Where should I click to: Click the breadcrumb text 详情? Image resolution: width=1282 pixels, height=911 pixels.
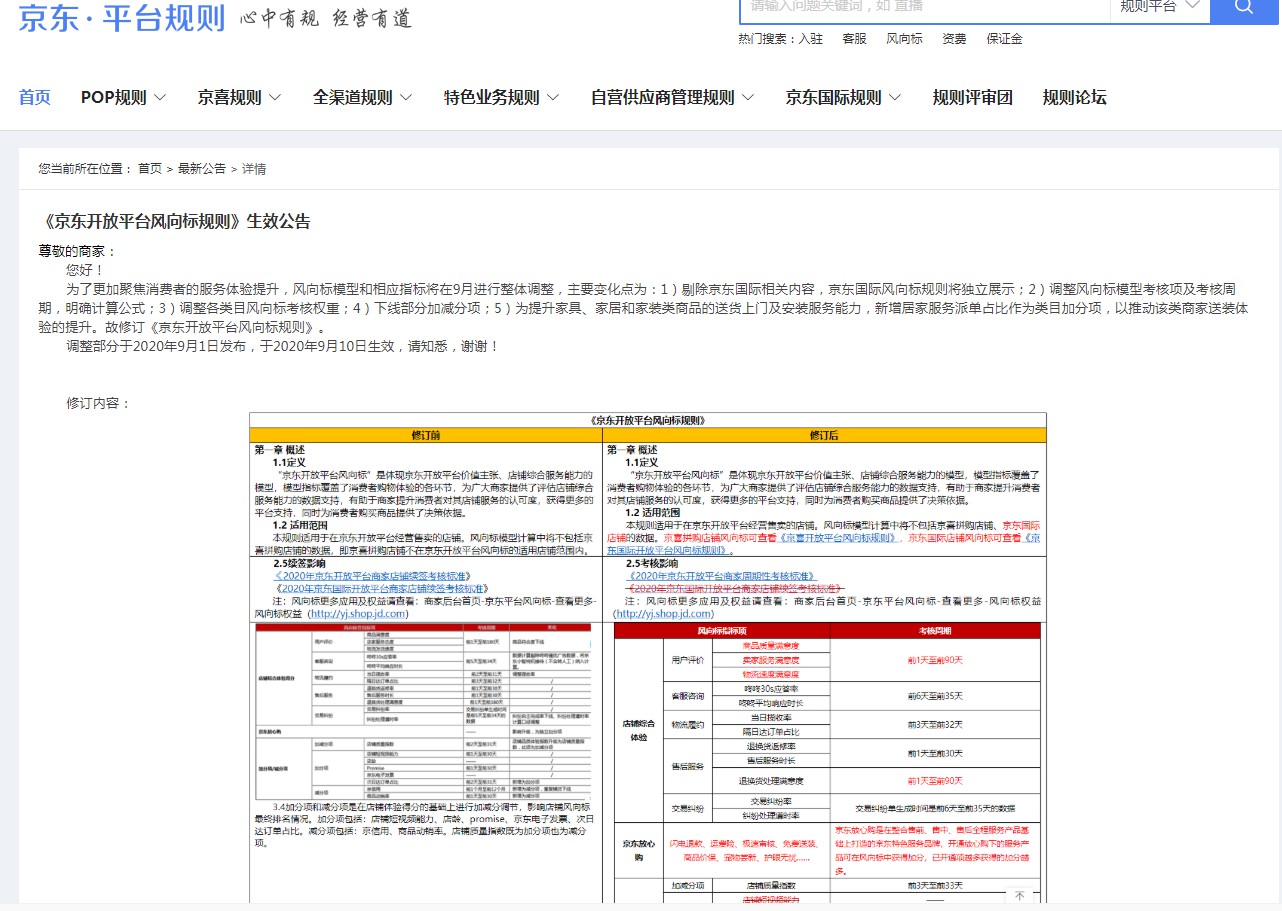click(254, 169)
